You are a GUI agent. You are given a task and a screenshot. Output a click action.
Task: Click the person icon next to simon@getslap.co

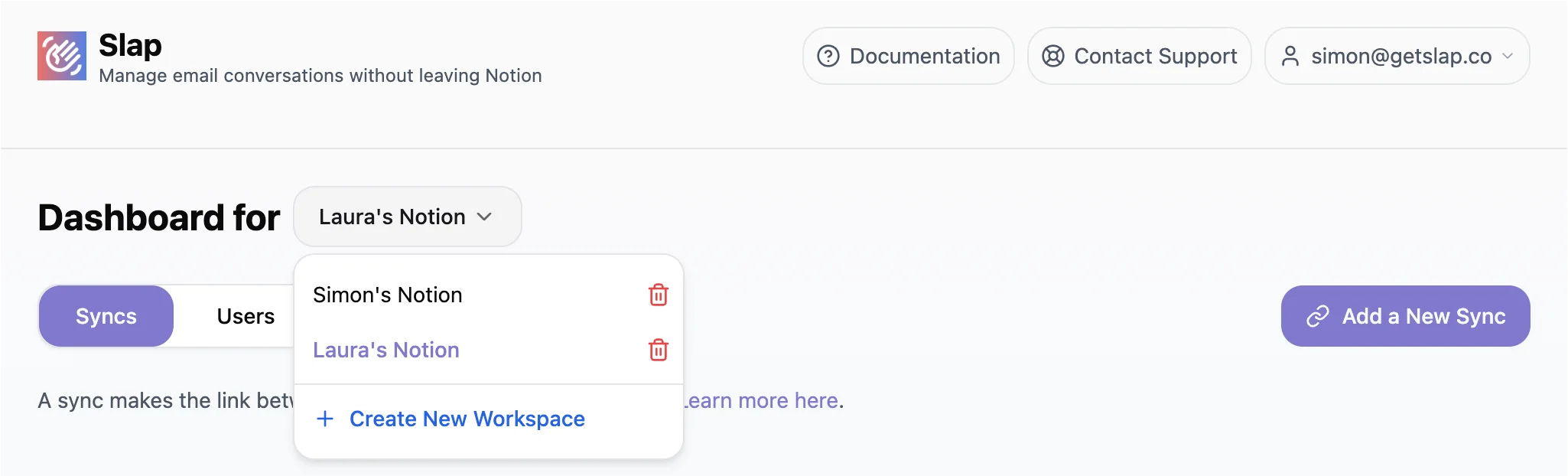[x=1290, y=56]
